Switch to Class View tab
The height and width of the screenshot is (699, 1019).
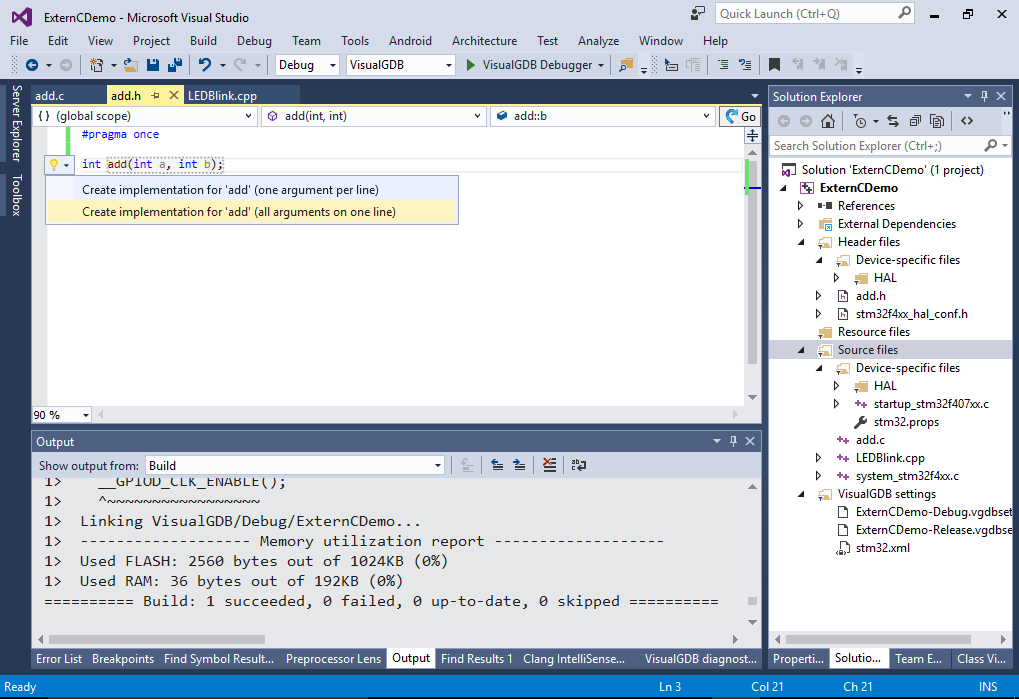981,659
